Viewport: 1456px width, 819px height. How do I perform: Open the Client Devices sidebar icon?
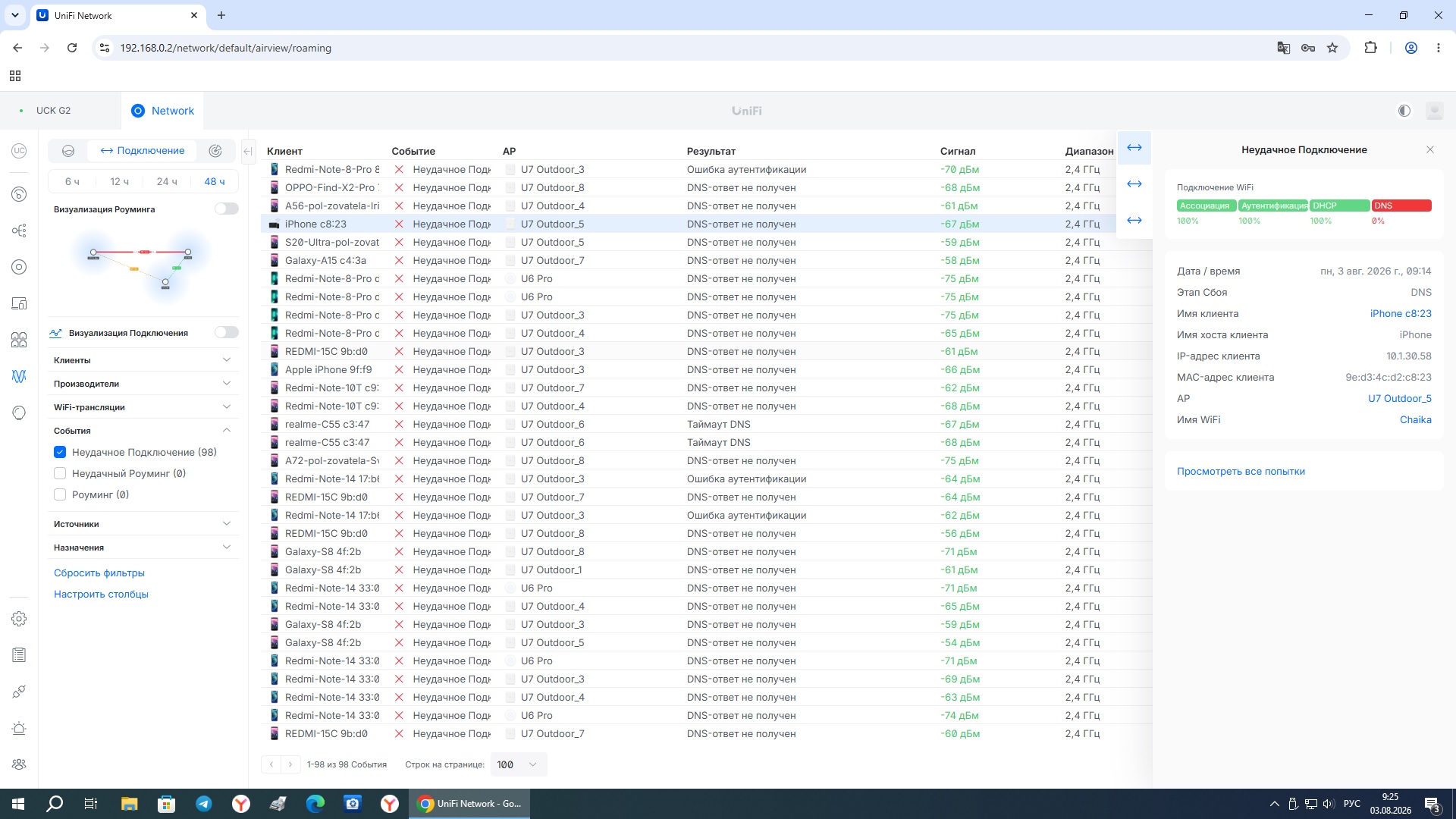point(19,303)
